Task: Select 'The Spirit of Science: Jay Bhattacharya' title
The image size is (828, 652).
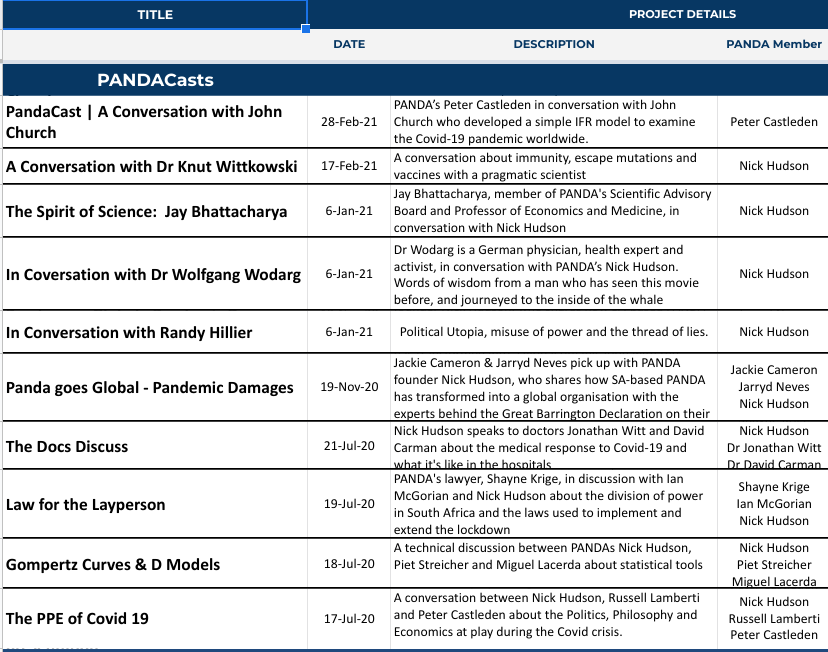Action: 155,211
